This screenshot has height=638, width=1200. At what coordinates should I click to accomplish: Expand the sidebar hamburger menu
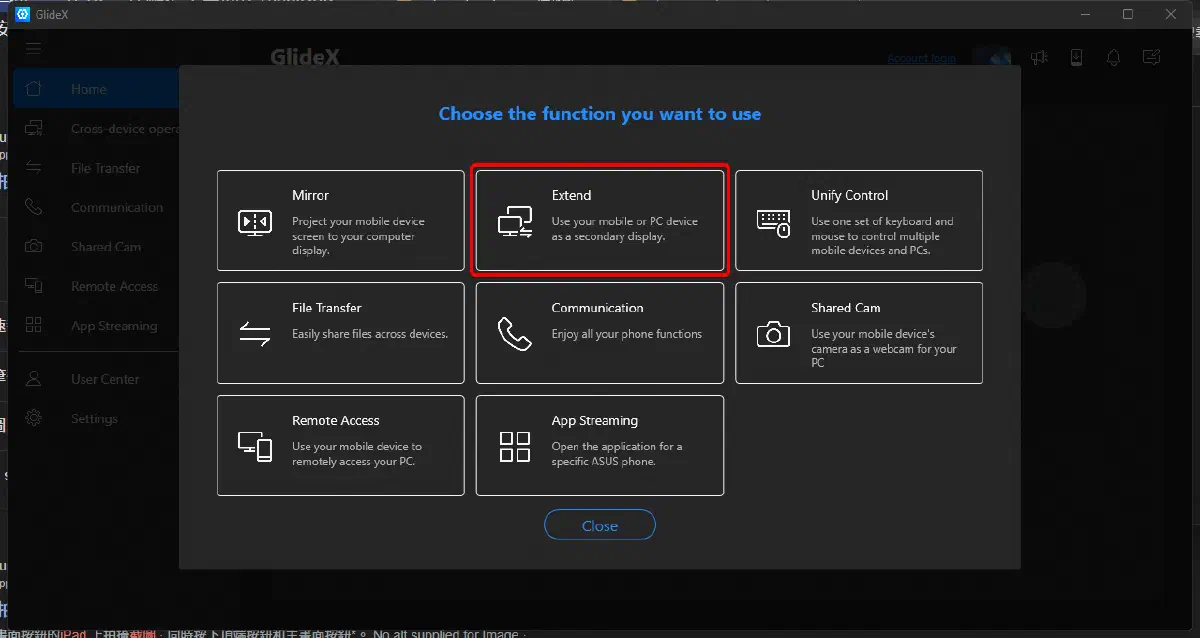point(33,48)
